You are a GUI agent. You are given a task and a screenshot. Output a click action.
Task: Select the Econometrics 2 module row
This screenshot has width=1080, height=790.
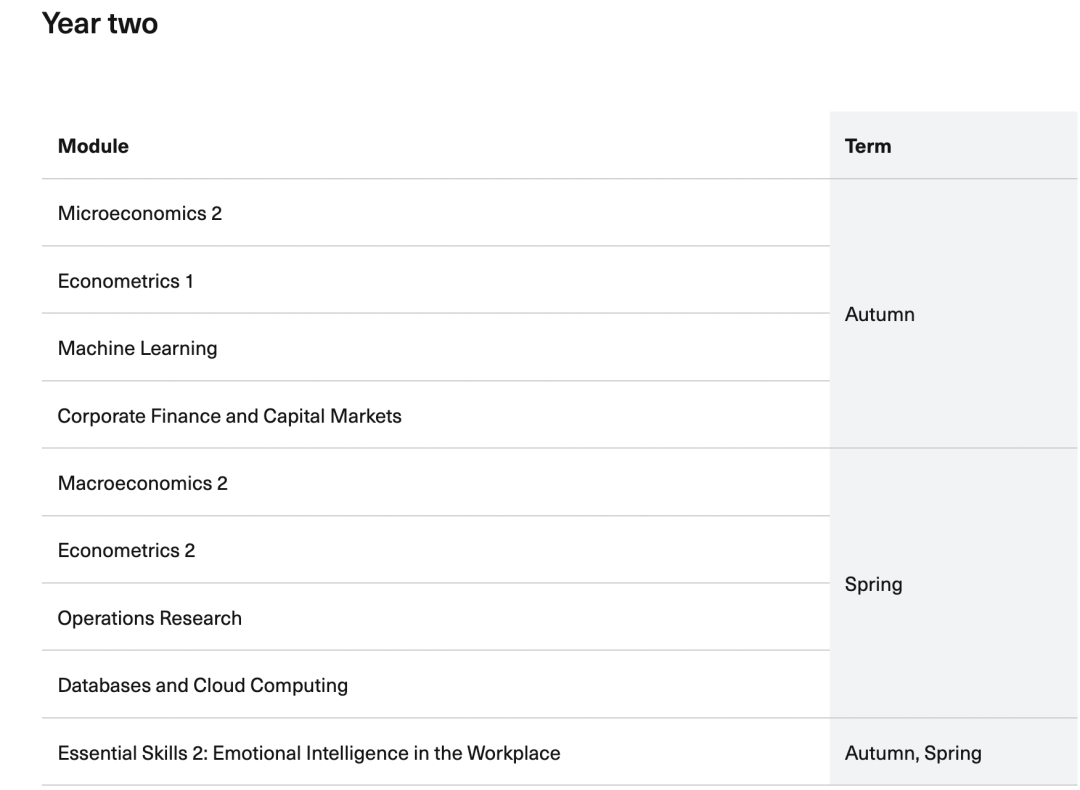coord(126,551)
